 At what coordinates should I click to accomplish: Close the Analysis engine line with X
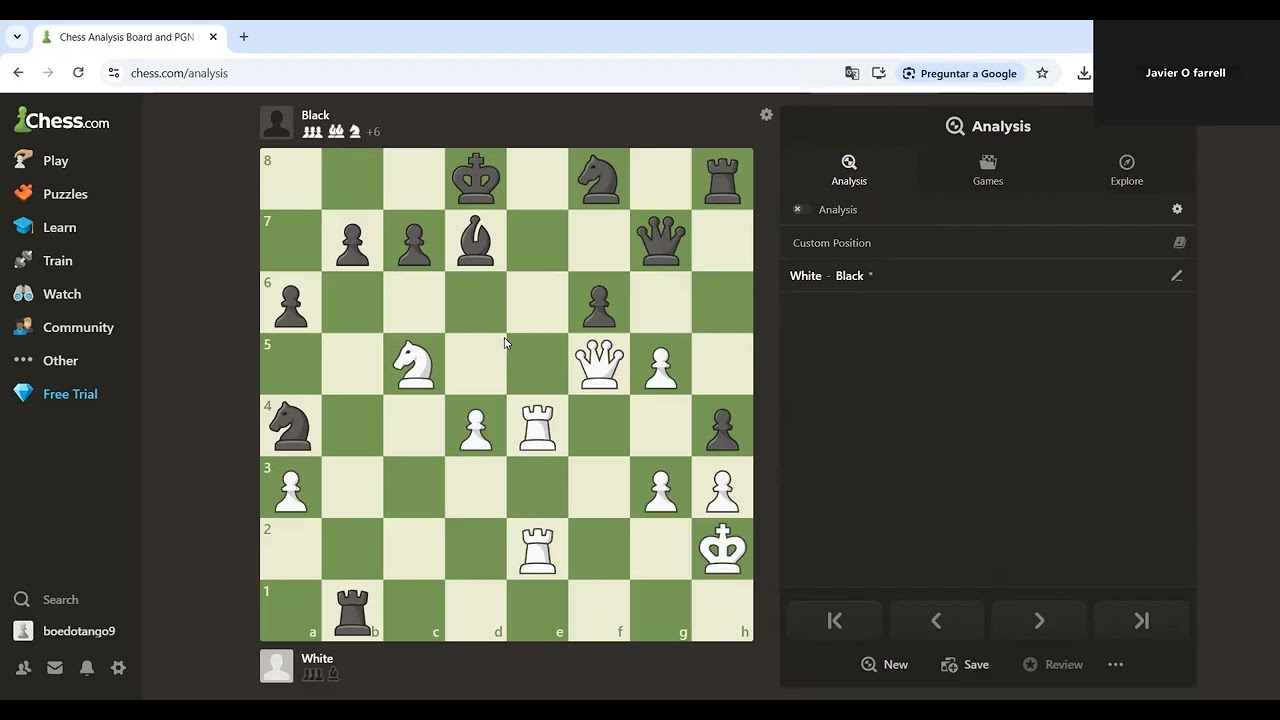[797, 209]
